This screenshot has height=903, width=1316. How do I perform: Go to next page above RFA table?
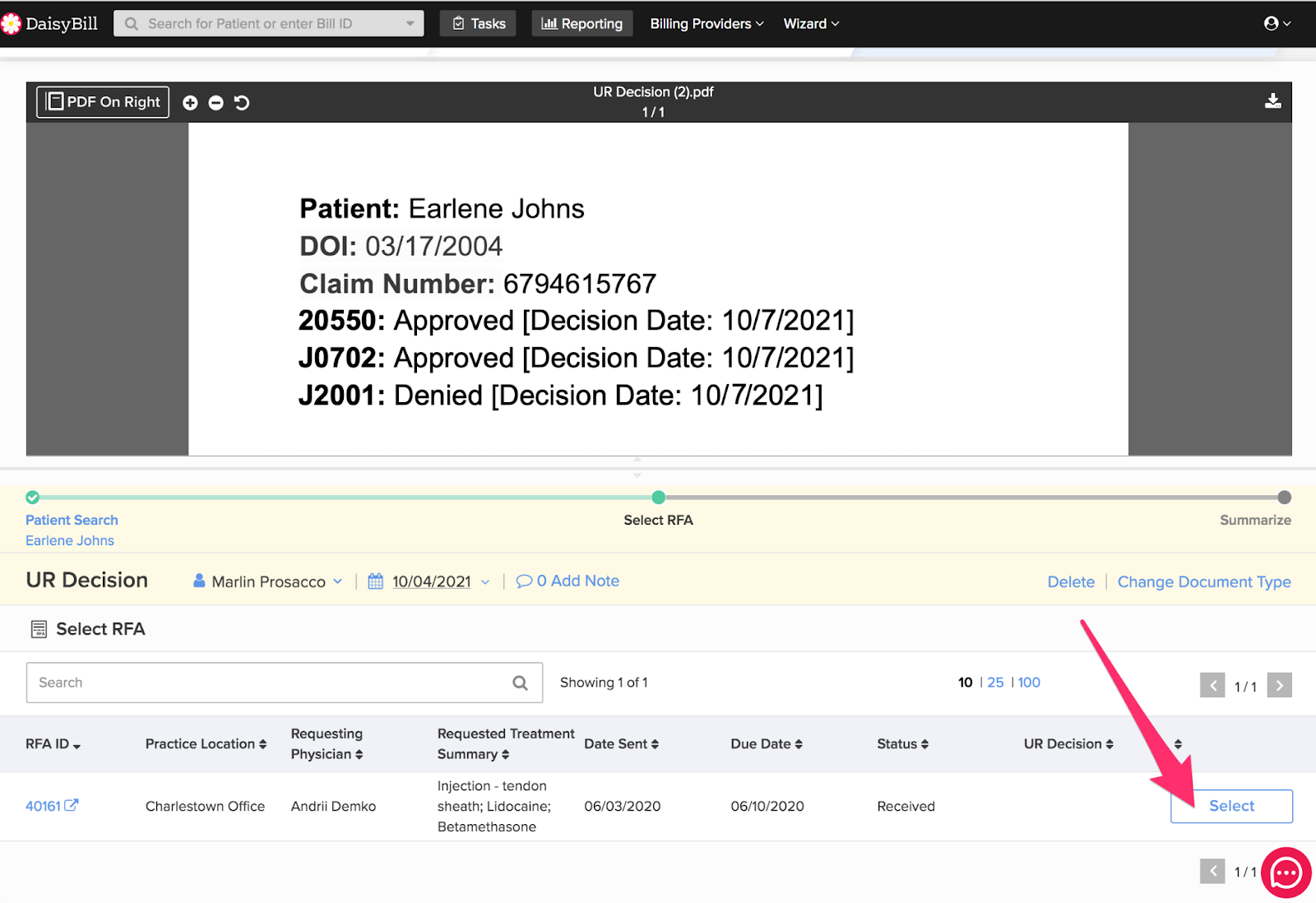point(1279,685)
